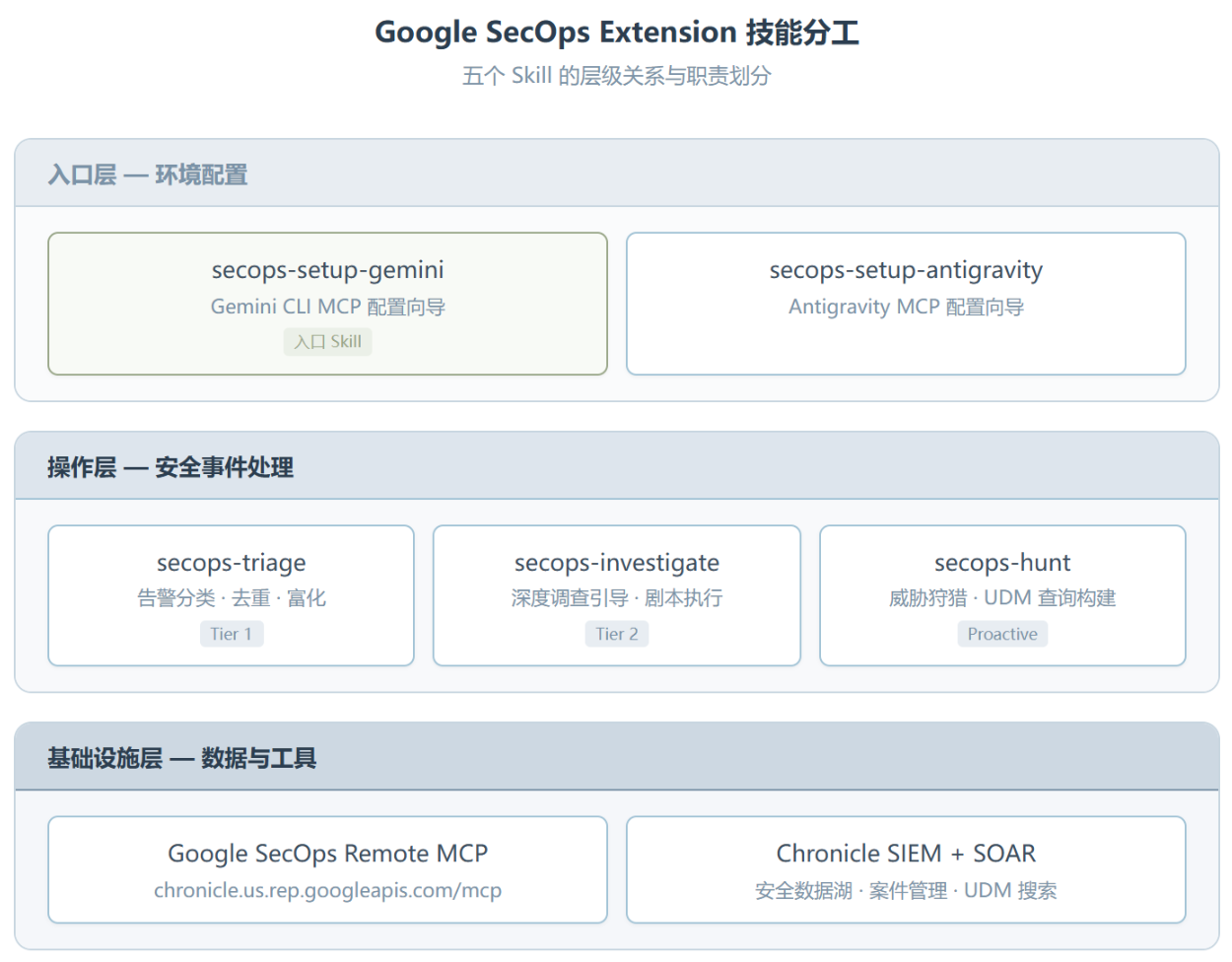The image size is (1232, 962).
Task: Select the 'Gemini CLI MCP 配置向导' subtitle
Action: click(x=327, y=307)
